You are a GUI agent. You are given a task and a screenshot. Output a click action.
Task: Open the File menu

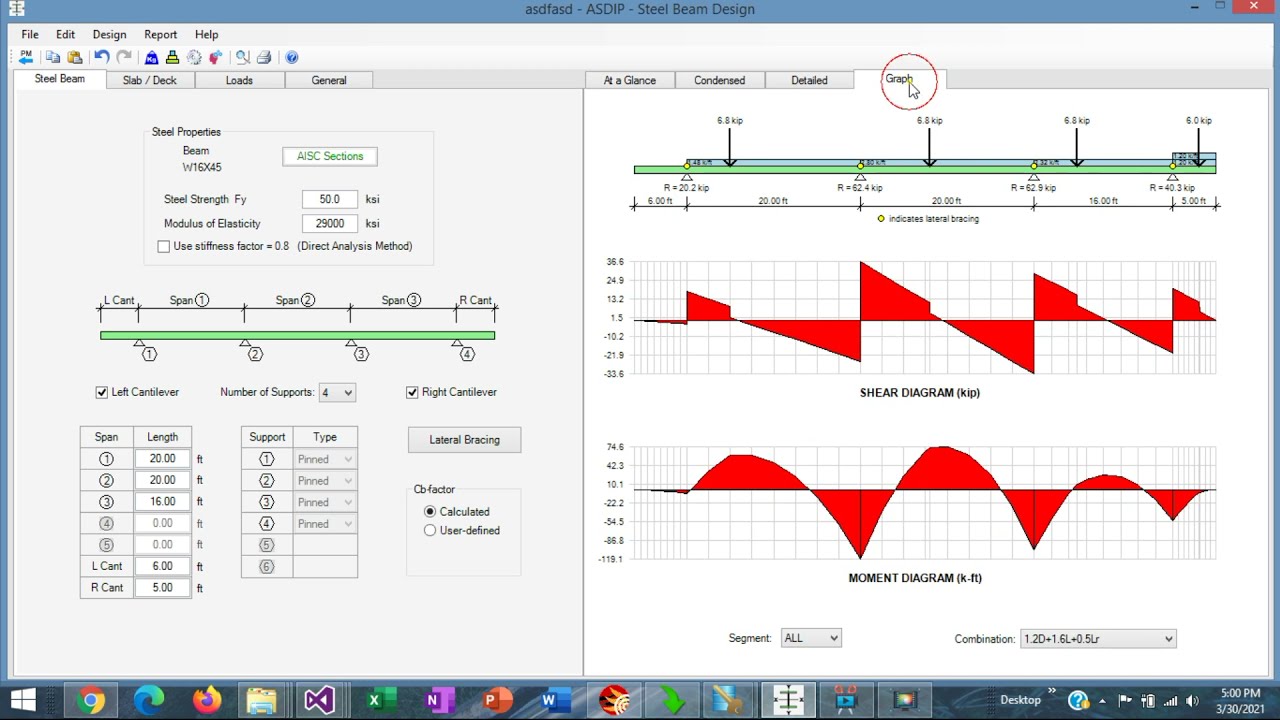tap(30, 34)
